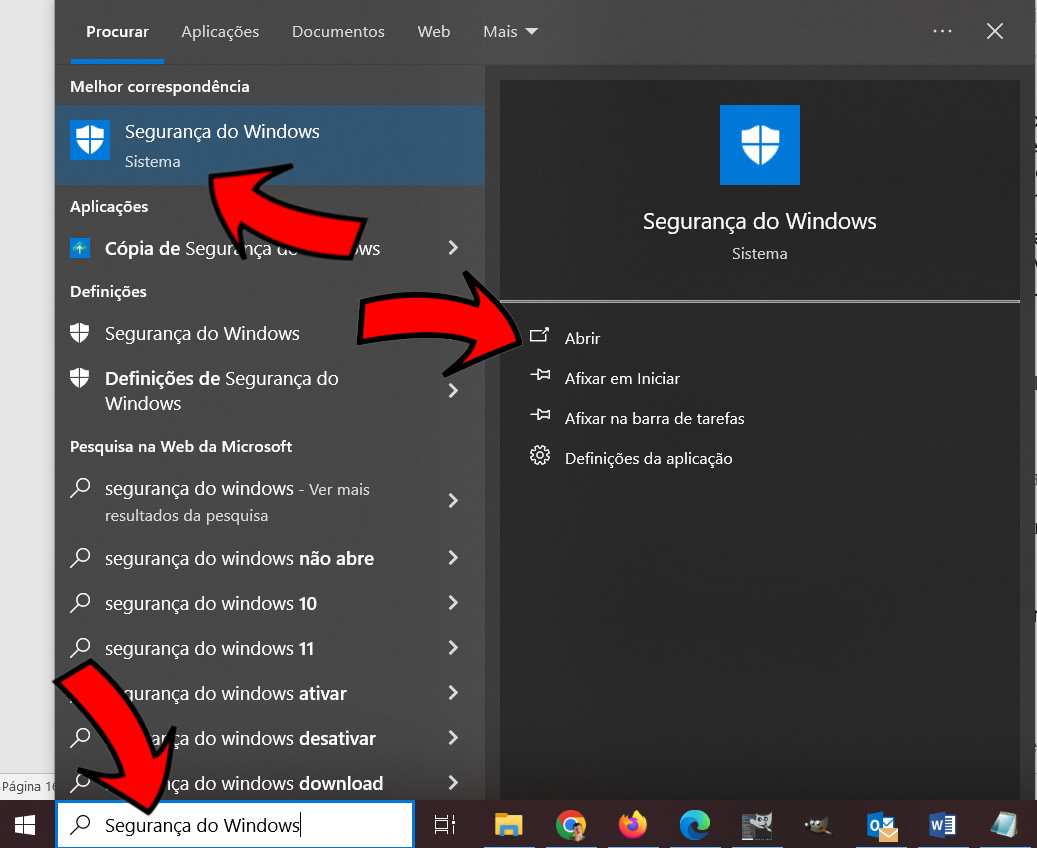This screenshot has width=1037, height=848.
Task: Open Definições da aplicação
Action: click(x=648, y=458)
